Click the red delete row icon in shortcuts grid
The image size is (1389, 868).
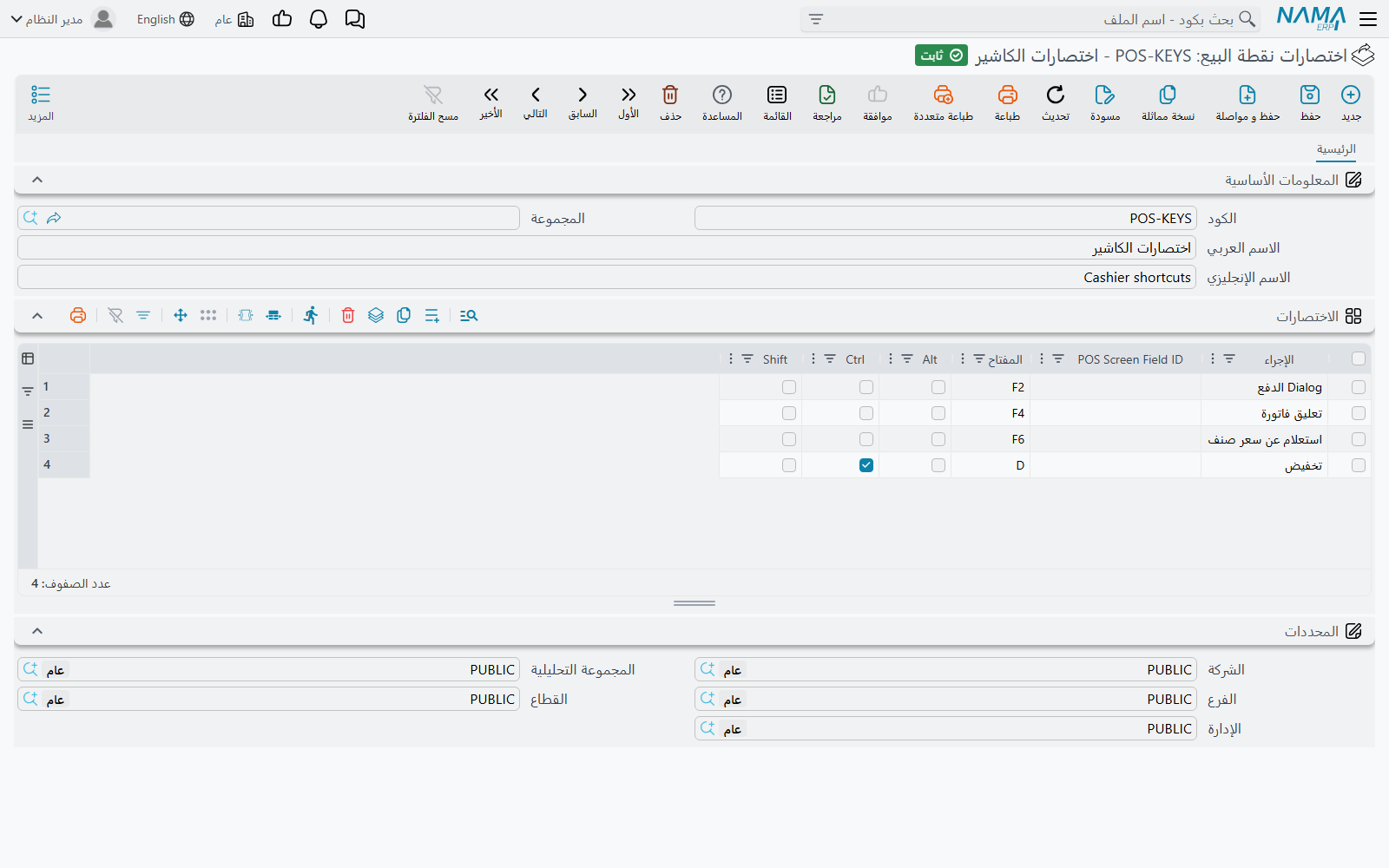pyautogui.click(x=348, y=316)
